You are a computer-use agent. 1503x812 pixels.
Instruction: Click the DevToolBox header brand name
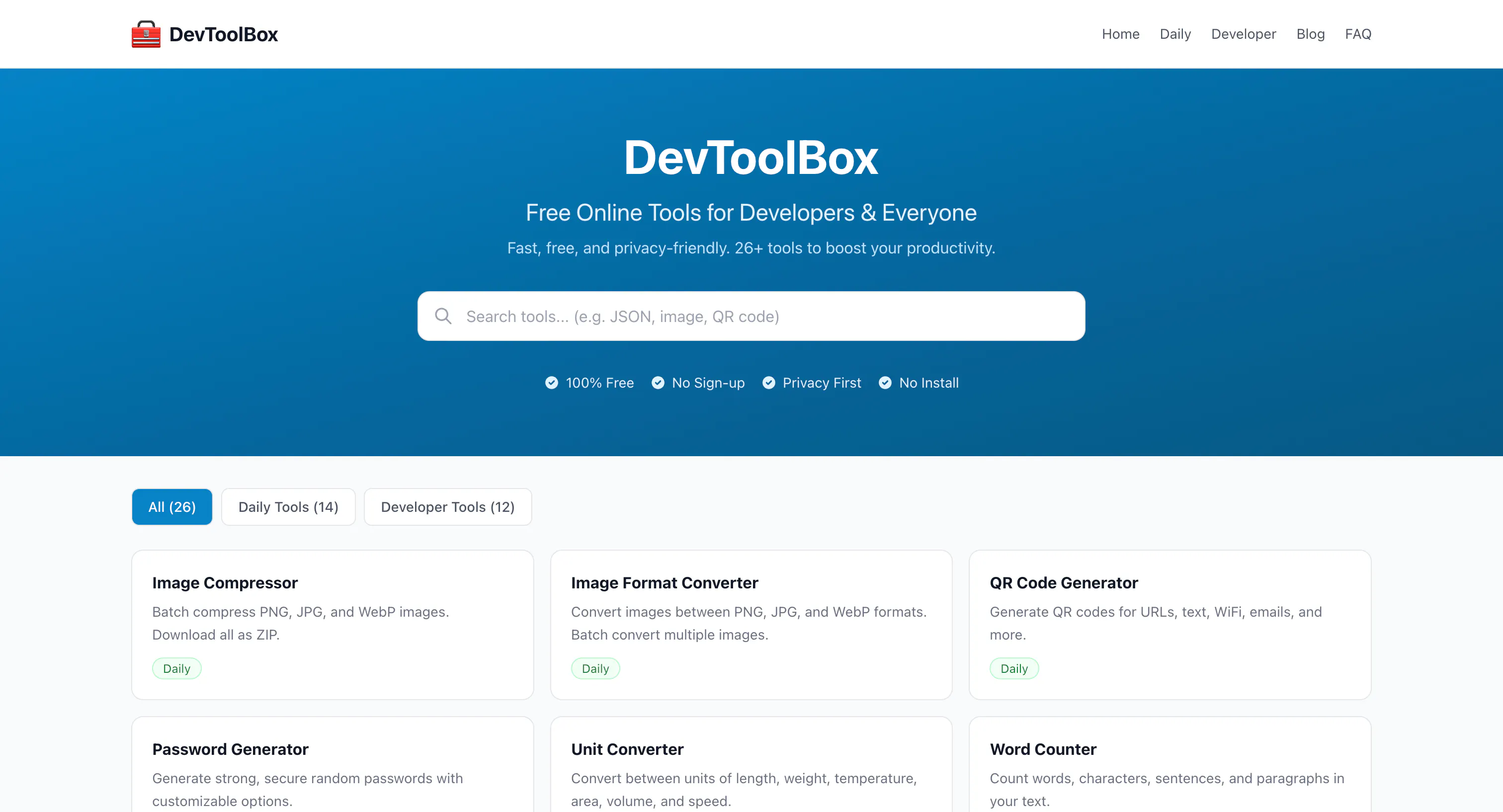coord(224,34)
